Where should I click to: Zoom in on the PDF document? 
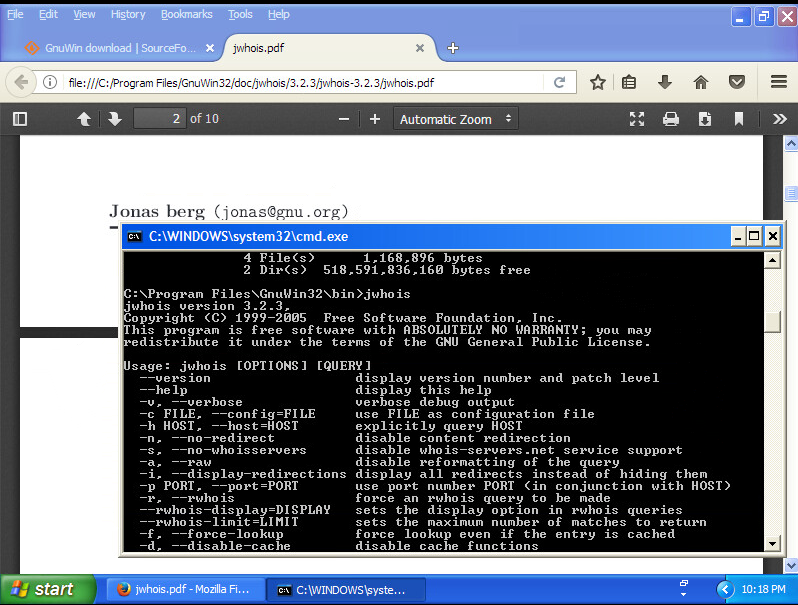[375, 119]
